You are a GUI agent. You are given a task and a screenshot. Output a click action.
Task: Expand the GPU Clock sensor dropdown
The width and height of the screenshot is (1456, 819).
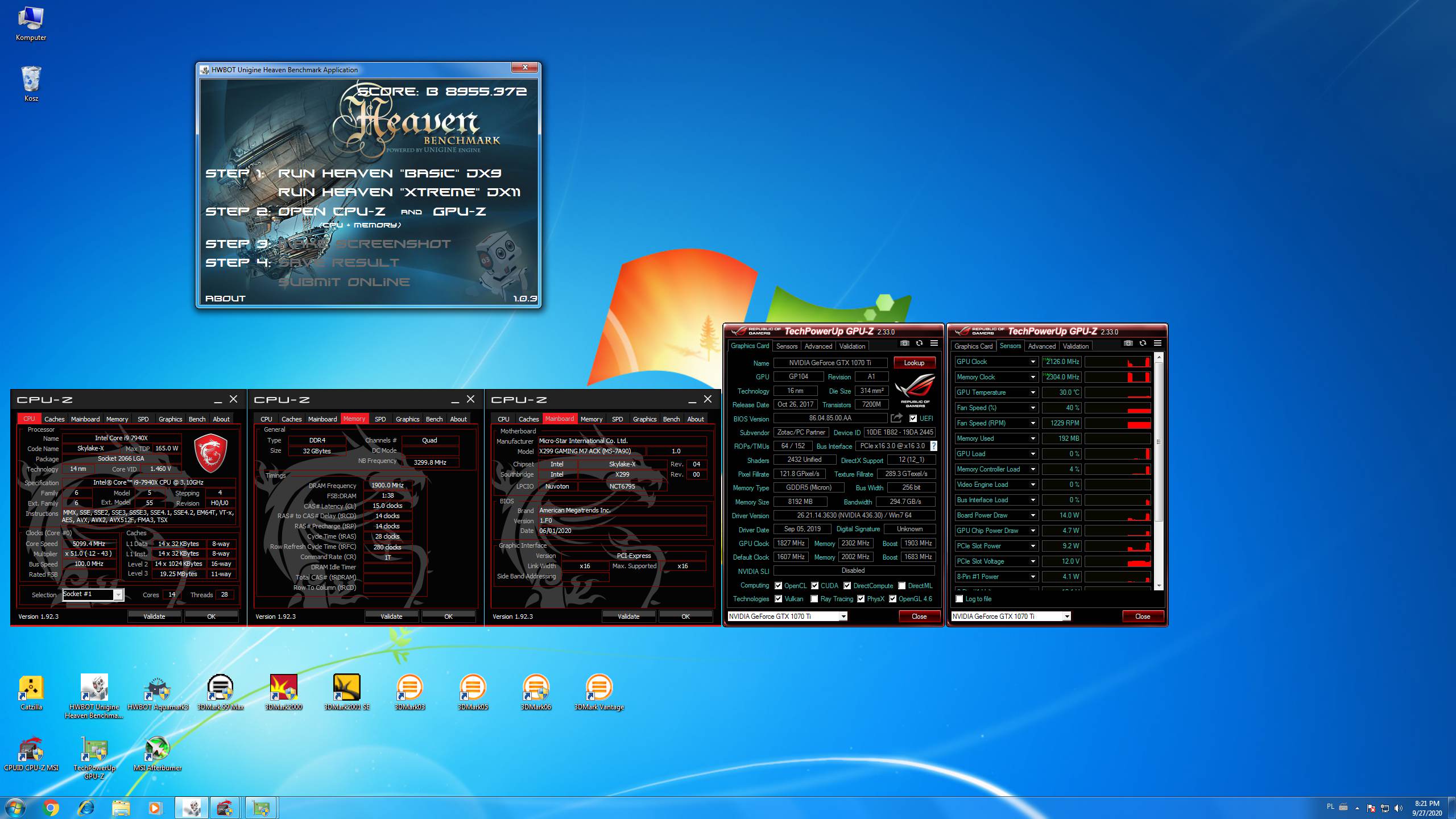point(1032,362)
